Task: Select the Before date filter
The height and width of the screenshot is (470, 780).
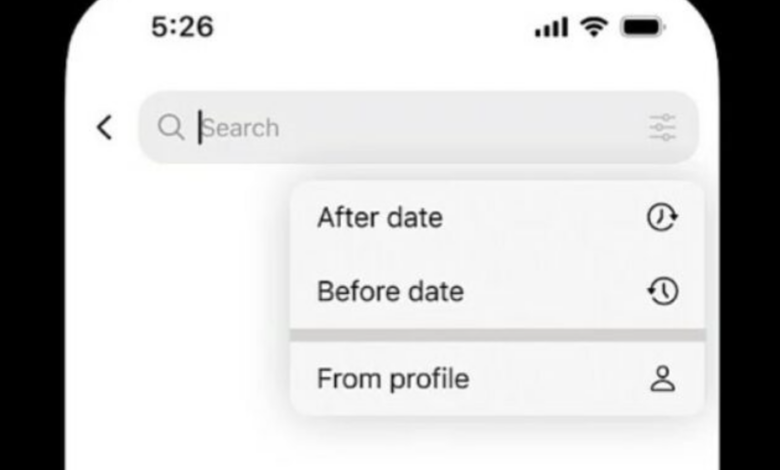Action: [497, 291]
